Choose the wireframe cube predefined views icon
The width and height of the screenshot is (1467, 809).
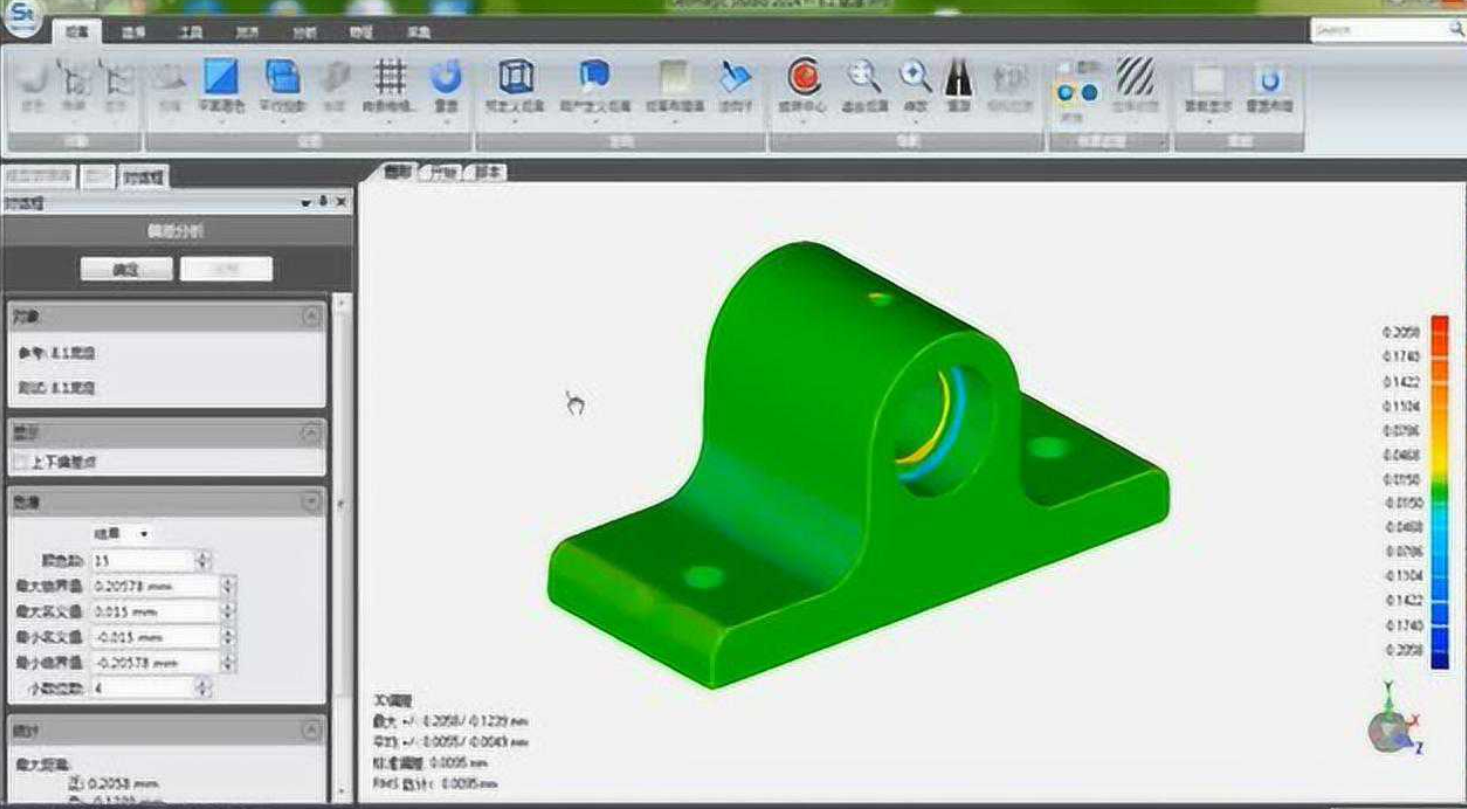pos(515,75)
